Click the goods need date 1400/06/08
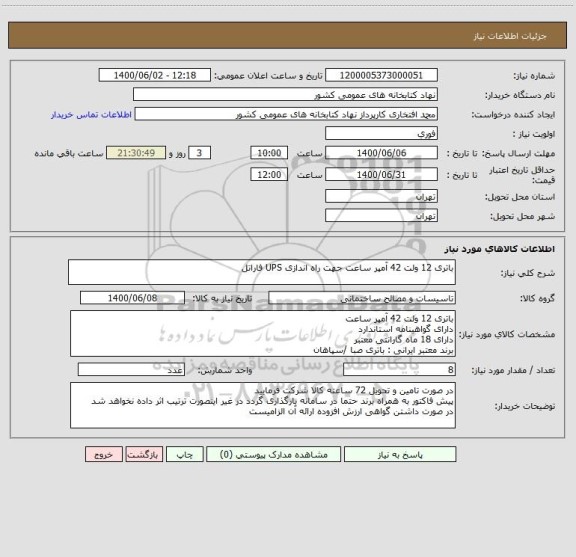This screenshot has height=557, width=576. [132, 298]
